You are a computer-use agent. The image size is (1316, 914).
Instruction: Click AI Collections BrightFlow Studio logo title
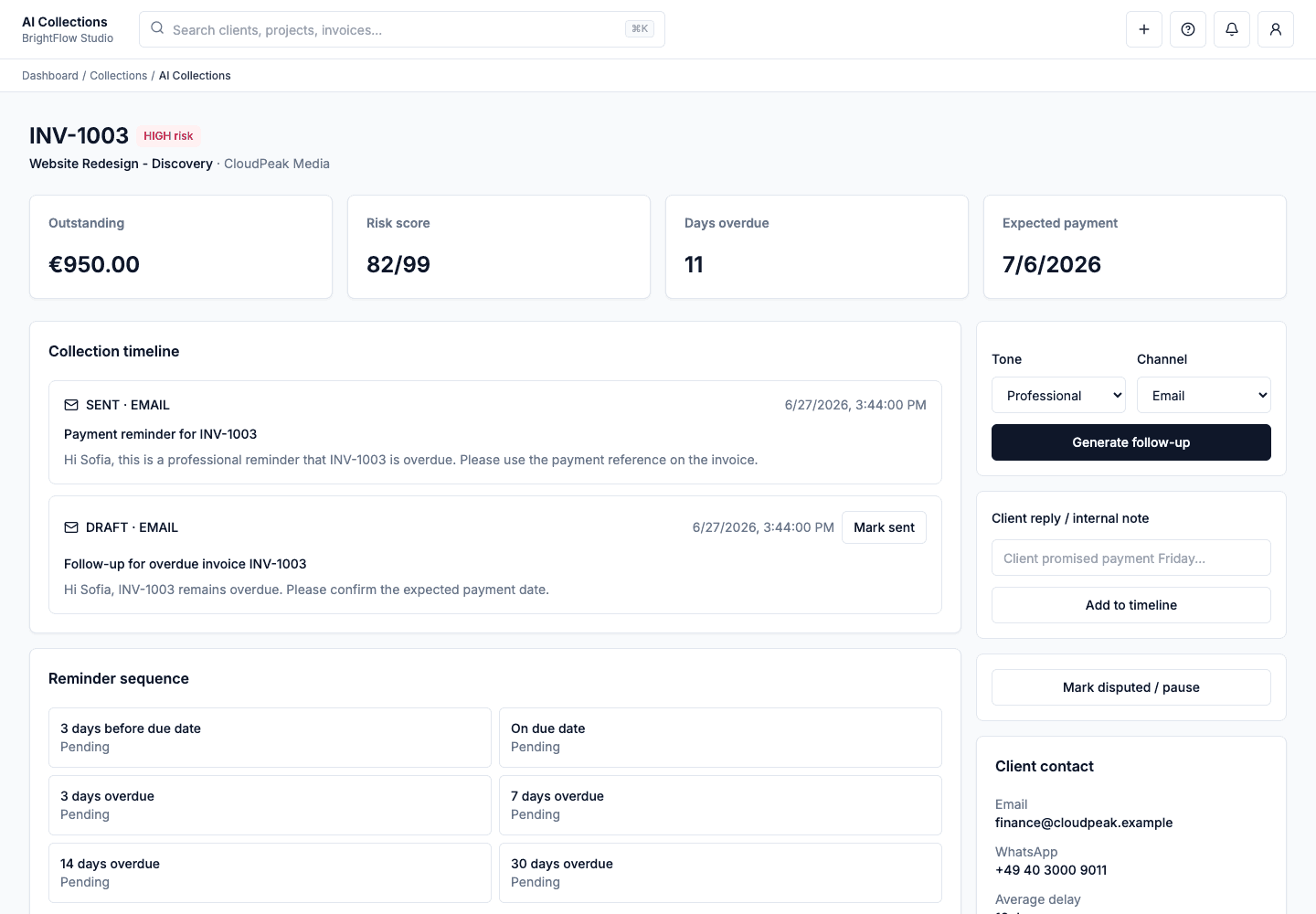[x=68, y=29]
